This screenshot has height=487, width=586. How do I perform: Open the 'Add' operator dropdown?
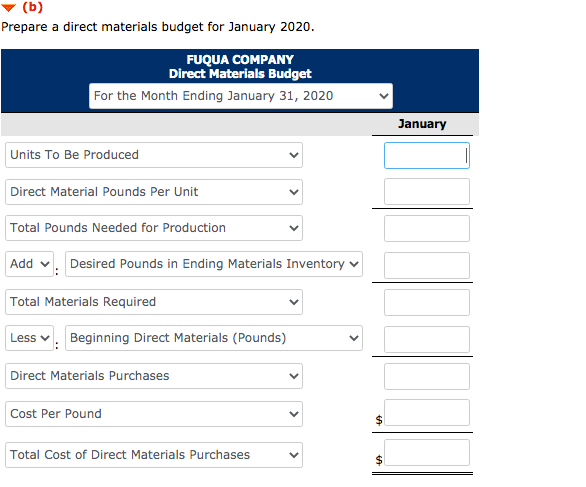click(29, 264)
